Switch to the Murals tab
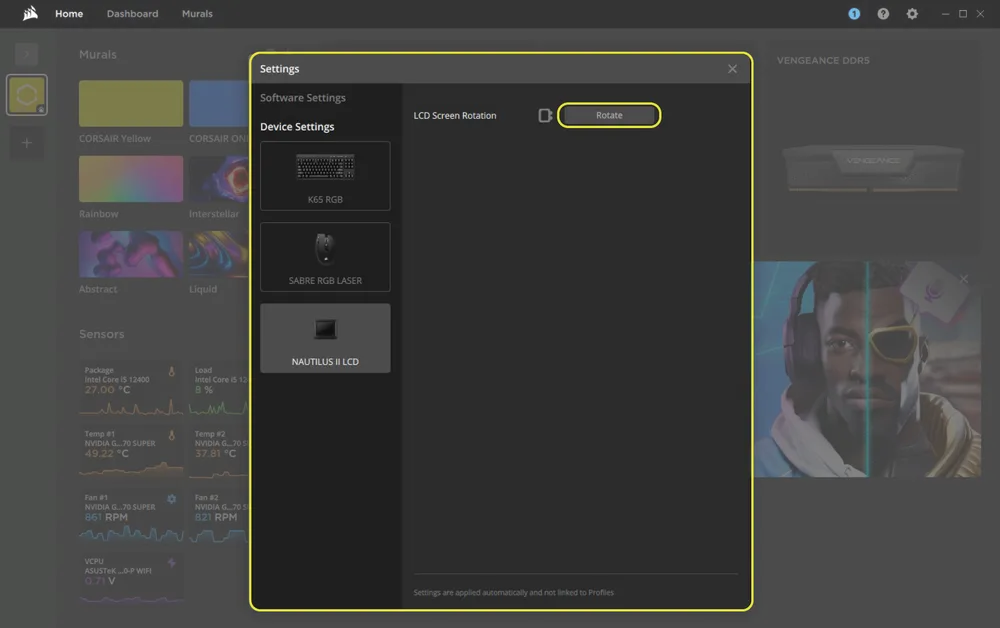Viewport: 1000px width, 628px height. coord(197,13)
